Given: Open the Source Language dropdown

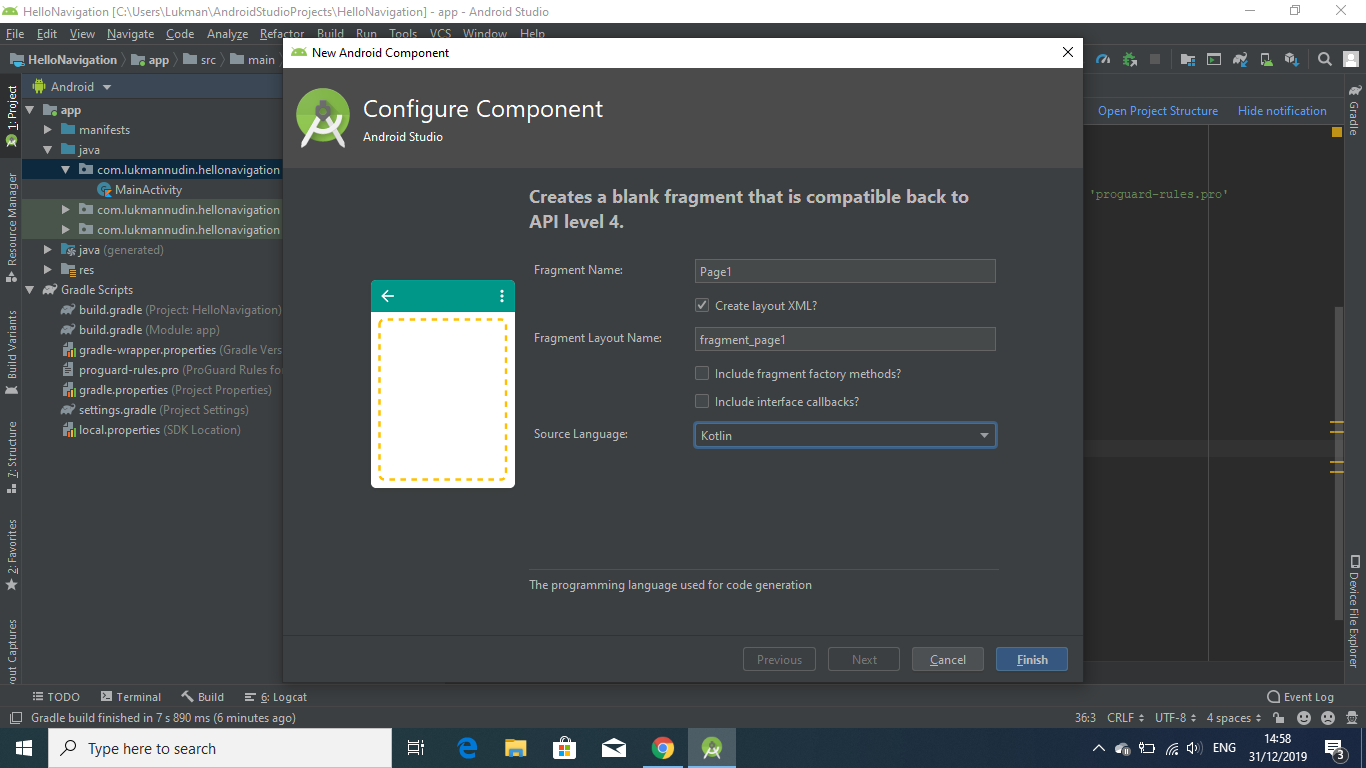Looking at the screenshot, I should point(985,434).
